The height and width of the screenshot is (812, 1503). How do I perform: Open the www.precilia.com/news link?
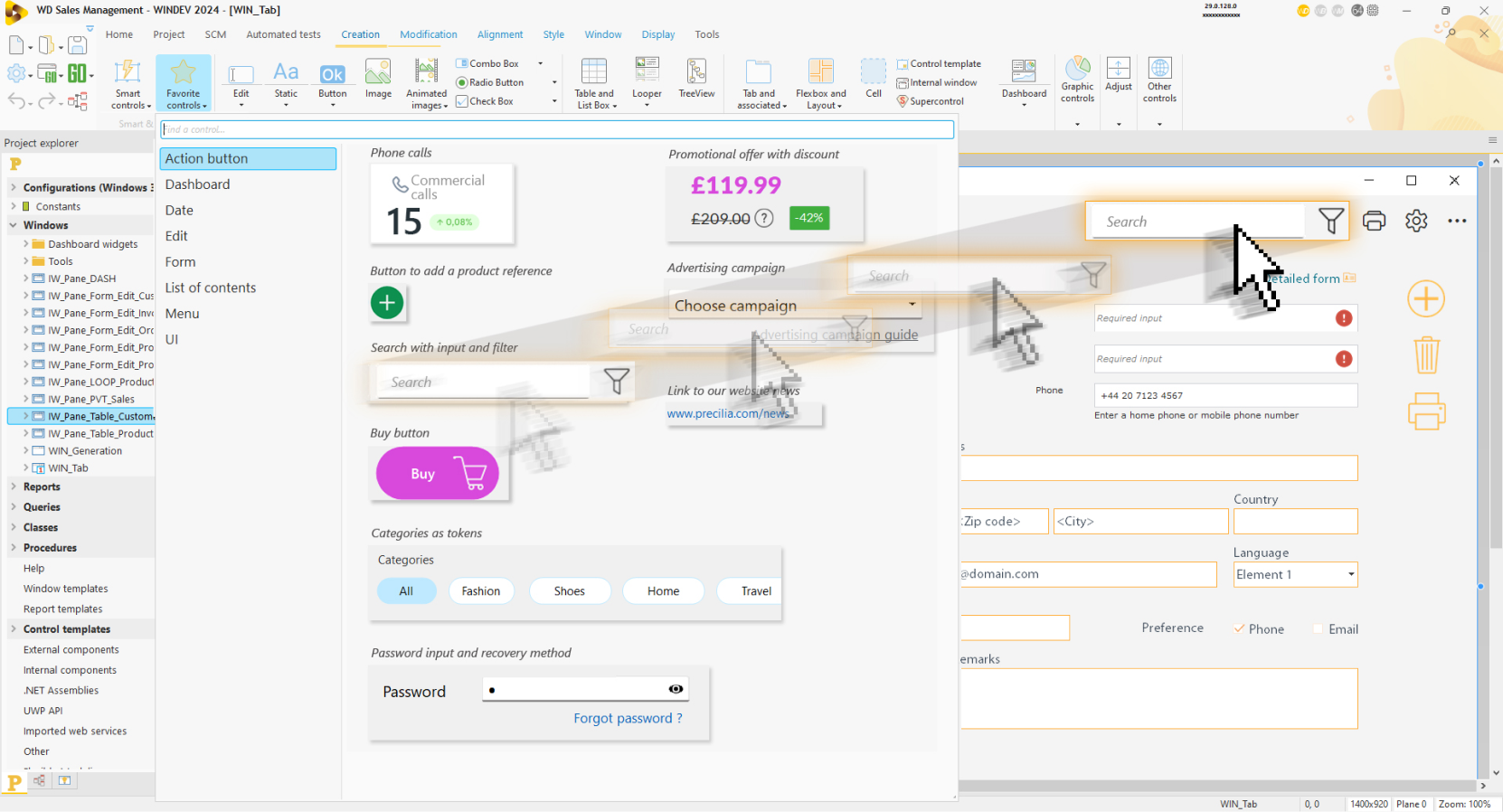click(728, 413)
